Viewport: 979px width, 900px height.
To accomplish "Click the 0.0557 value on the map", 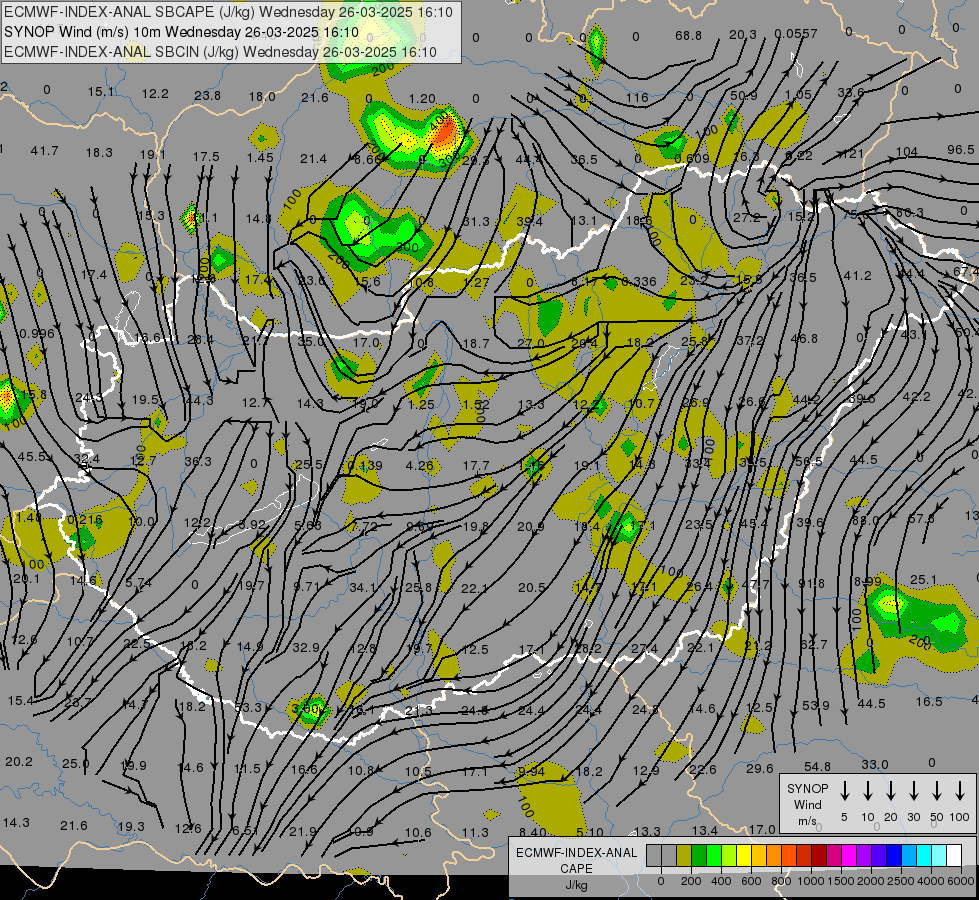I will 795,34.
